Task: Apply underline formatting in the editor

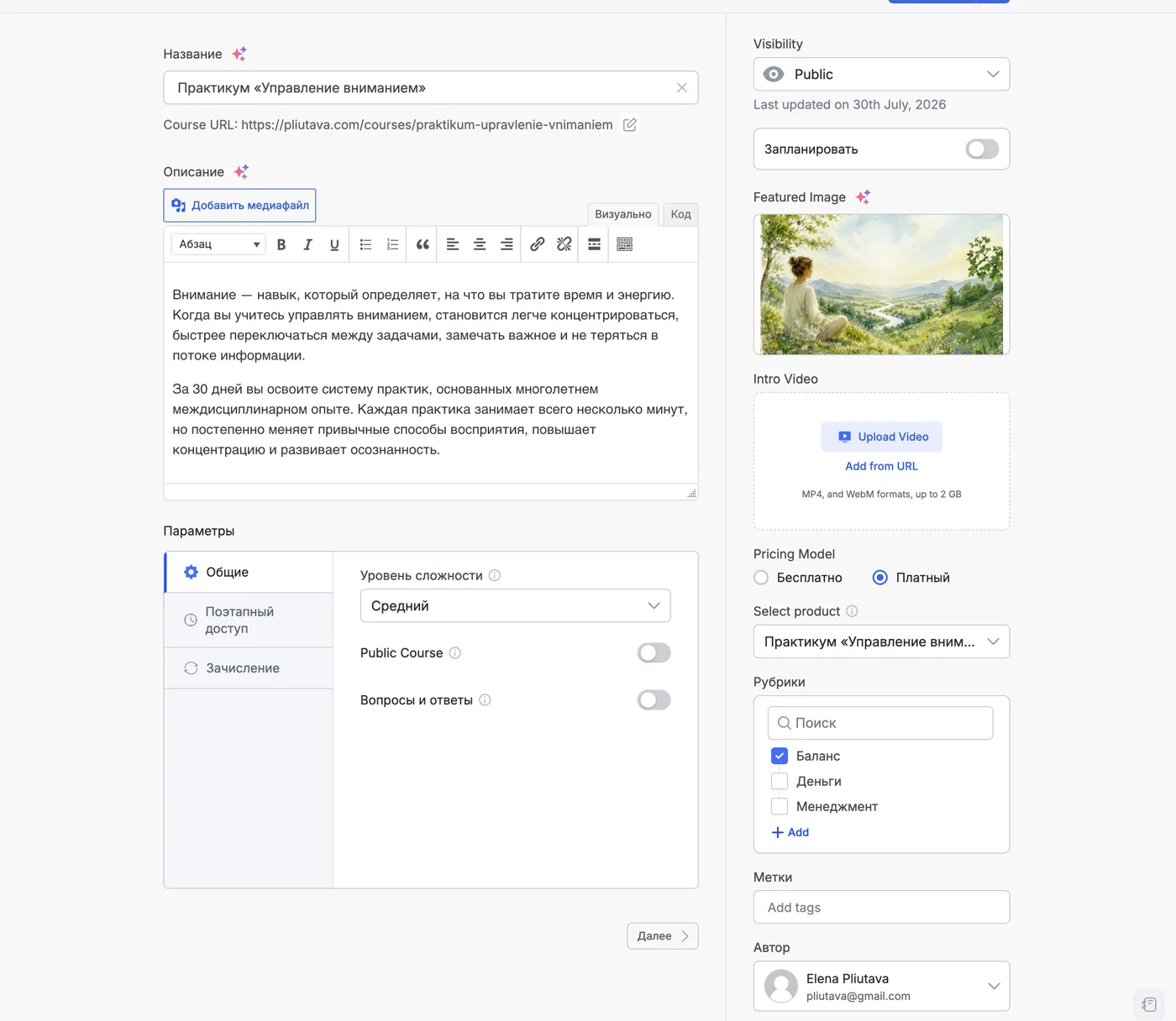Action: pos(334,244)
